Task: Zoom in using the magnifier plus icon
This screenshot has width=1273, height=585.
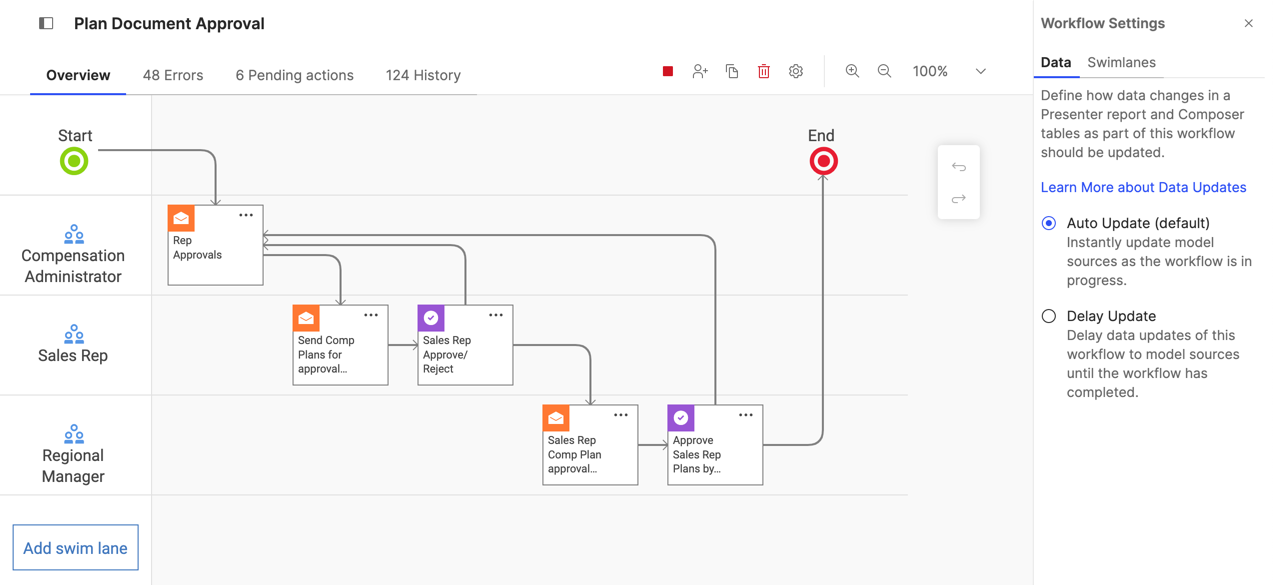Action: tap(852, 71)
